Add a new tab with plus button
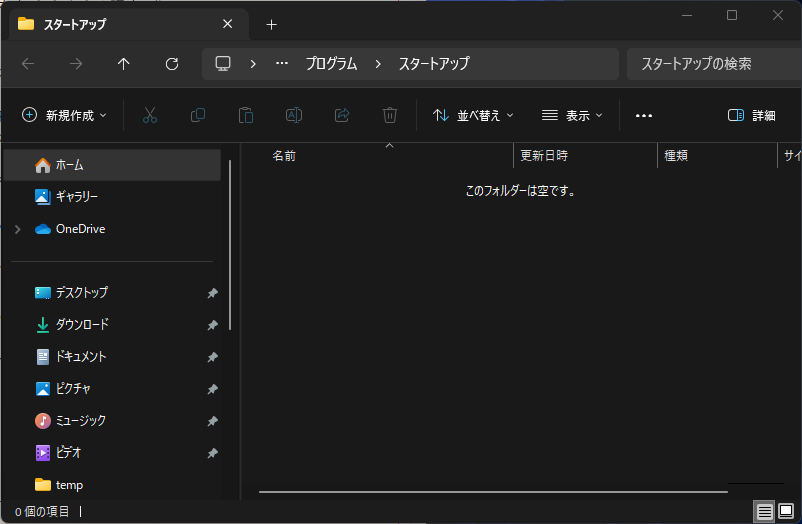This screenshot has width=802, height=524. pos(271,24)
